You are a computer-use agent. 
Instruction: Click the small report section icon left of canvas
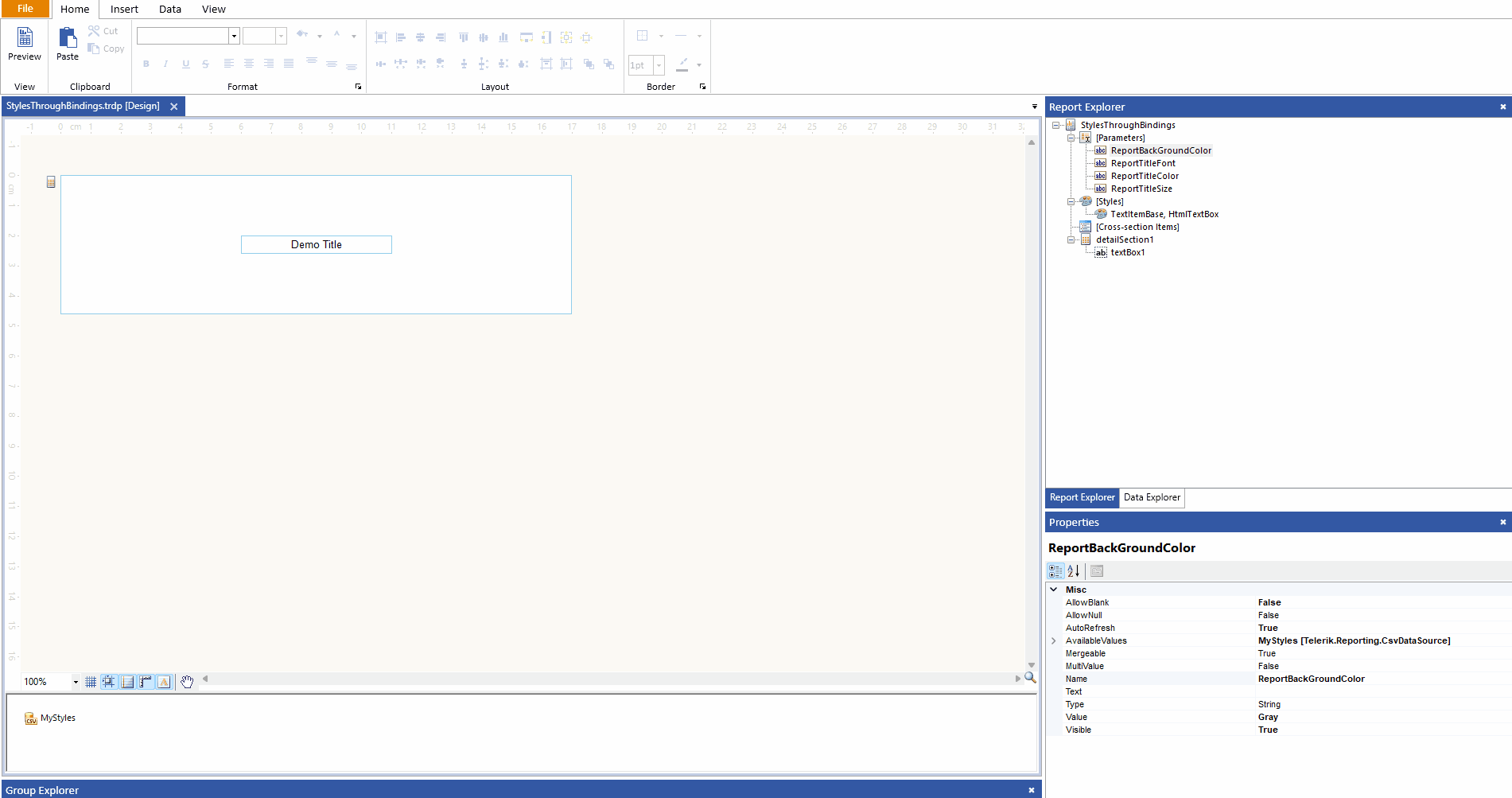coord(51,182)
